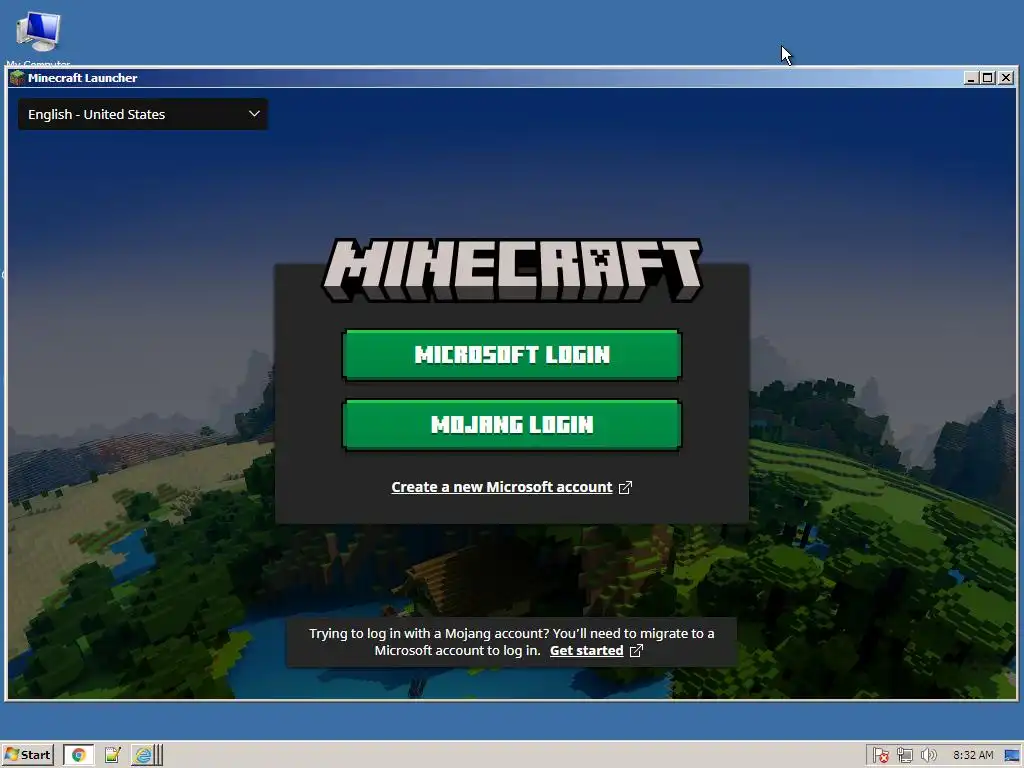Open the My Computer desktop icon
The image size is (1024, 768).
pyautogui.click(x=38, y=38)
